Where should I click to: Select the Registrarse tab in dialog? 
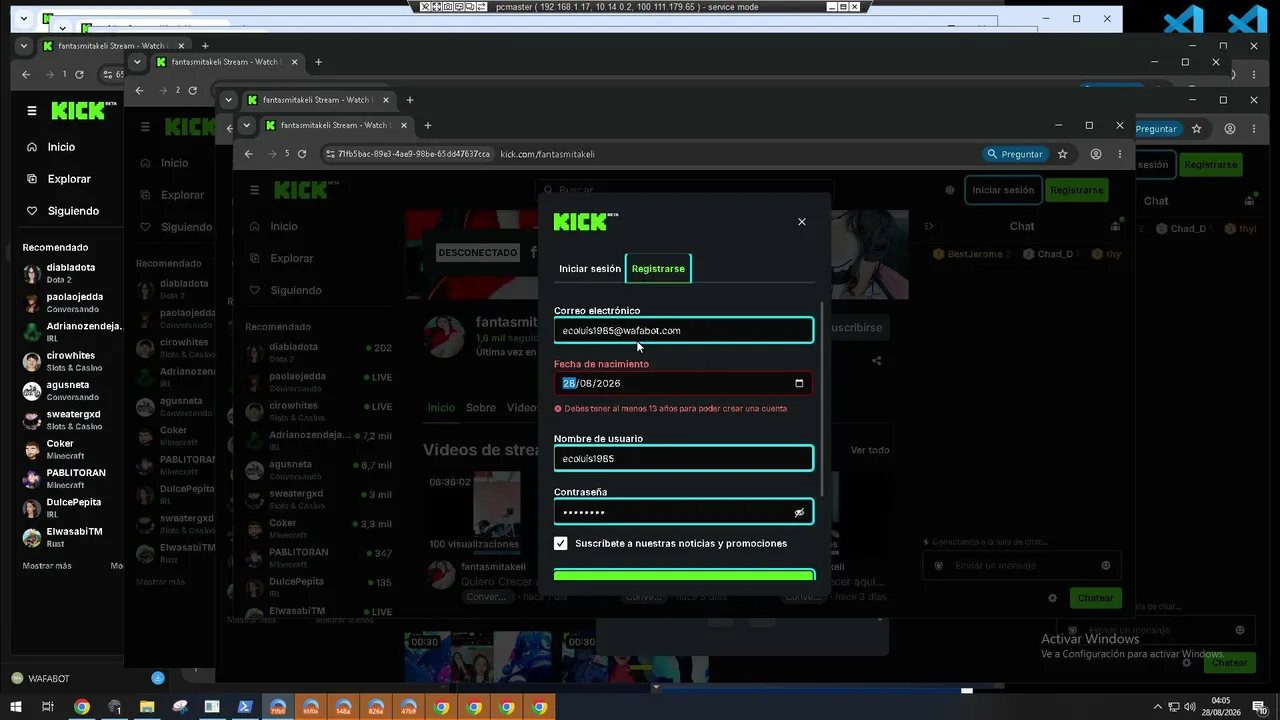pyautogui.click(x=658, y=268)
